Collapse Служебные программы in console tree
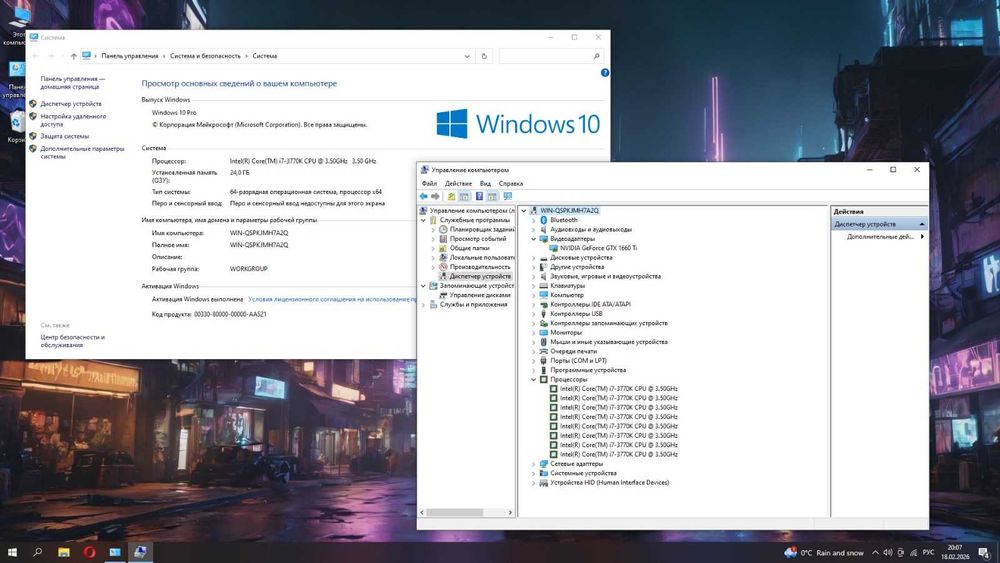This screenshot has width=1000, height=563. click(423, 220)
